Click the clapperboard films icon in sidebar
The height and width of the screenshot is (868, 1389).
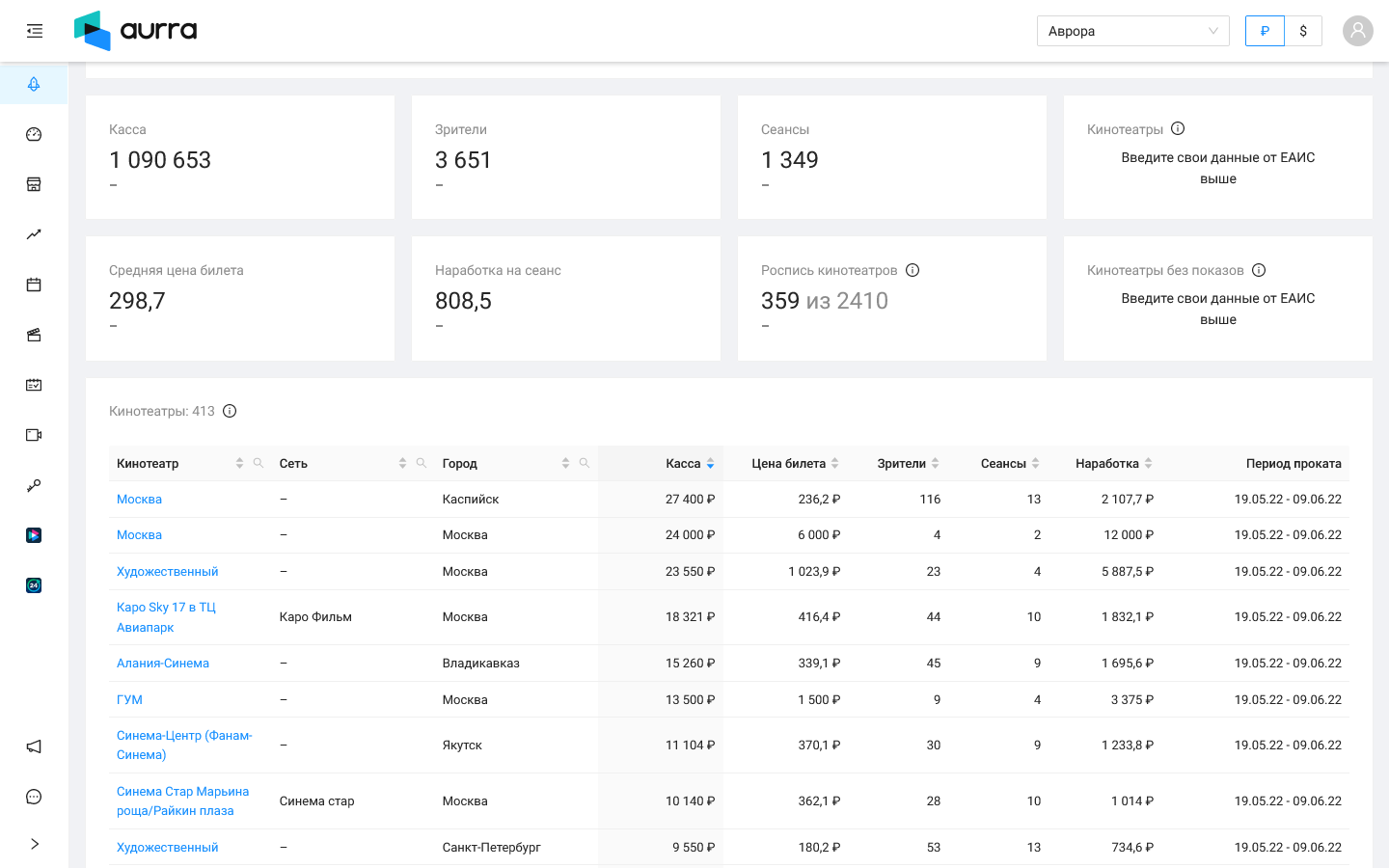34,335
